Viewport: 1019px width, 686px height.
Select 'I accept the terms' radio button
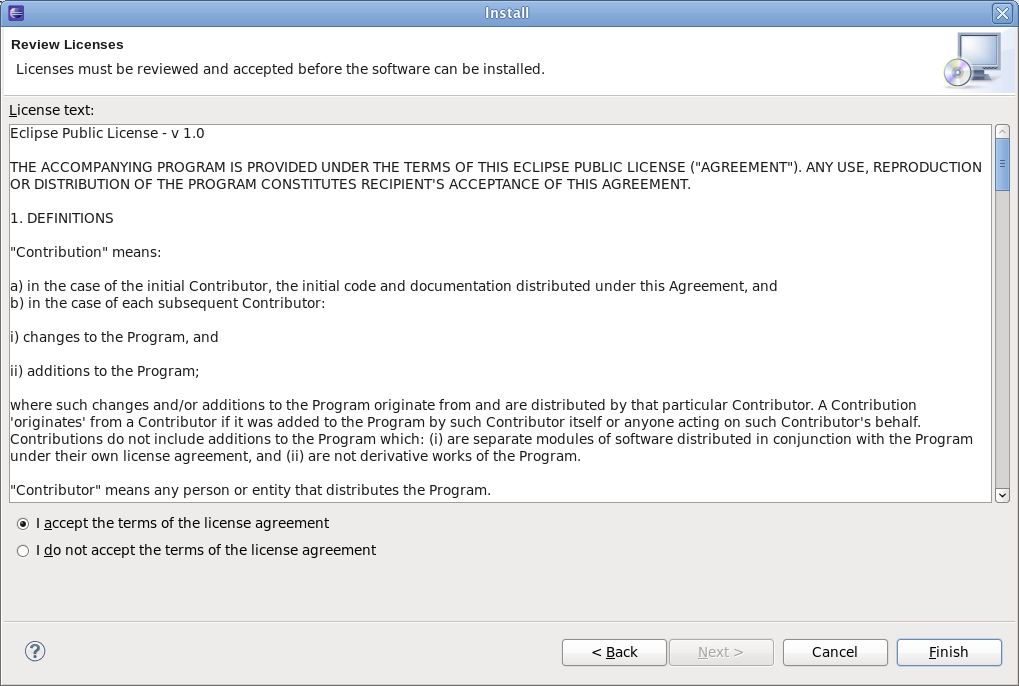tap(23, 524)
